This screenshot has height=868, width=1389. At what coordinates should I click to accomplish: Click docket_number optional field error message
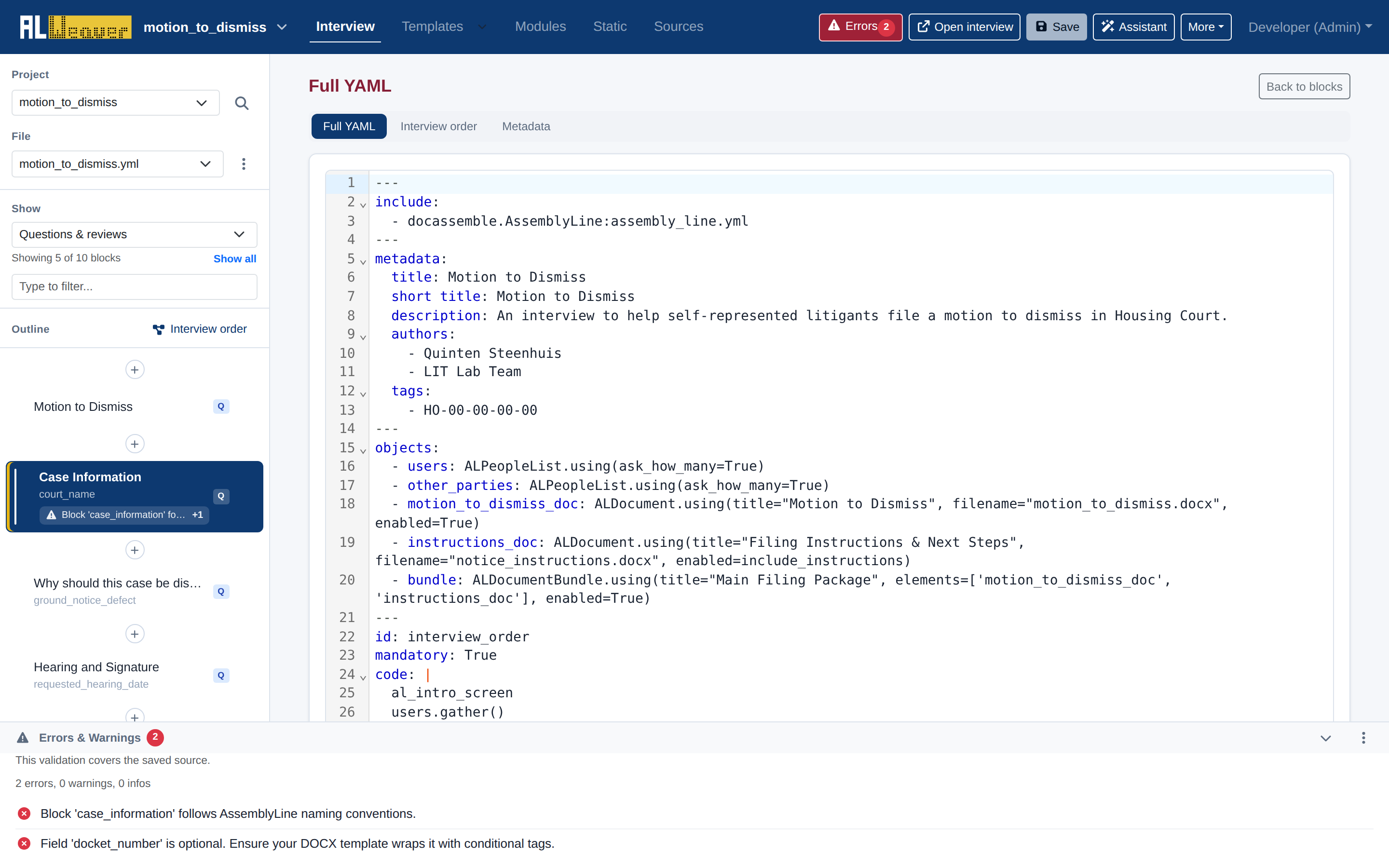pos(297,843)
